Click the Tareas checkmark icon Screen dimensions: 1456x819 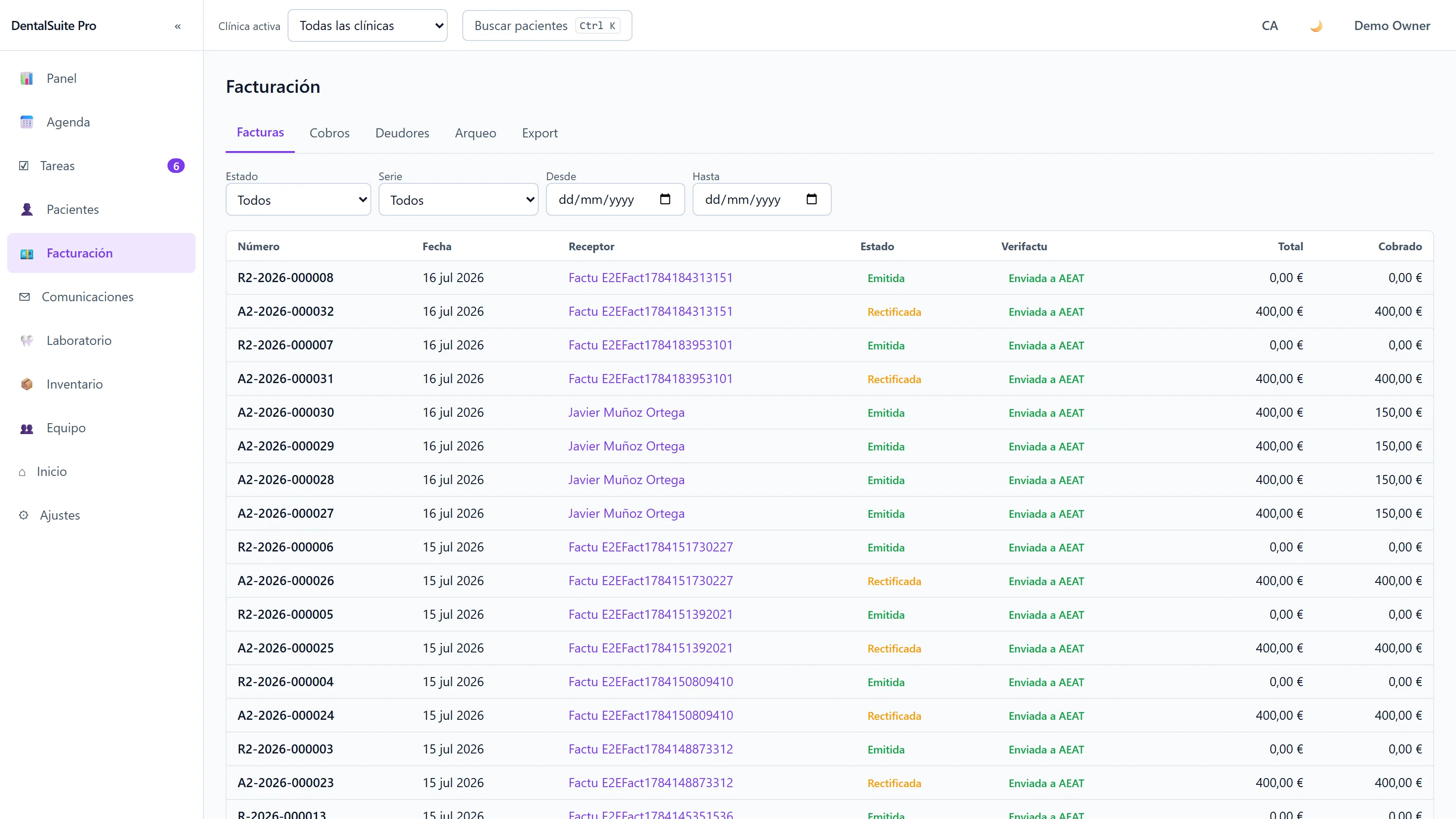[24, 166]
